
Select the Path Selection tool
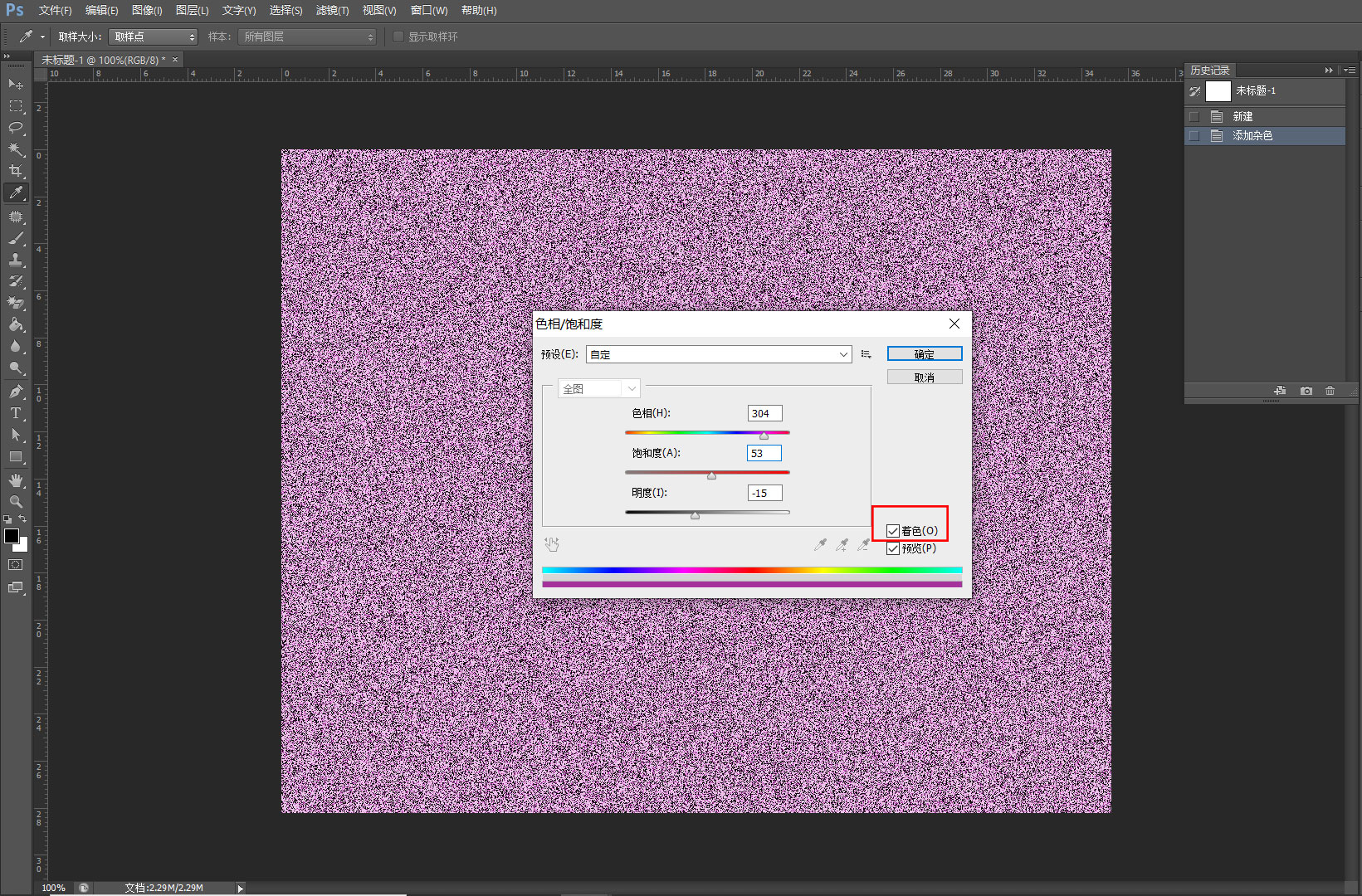click(16, 435)
